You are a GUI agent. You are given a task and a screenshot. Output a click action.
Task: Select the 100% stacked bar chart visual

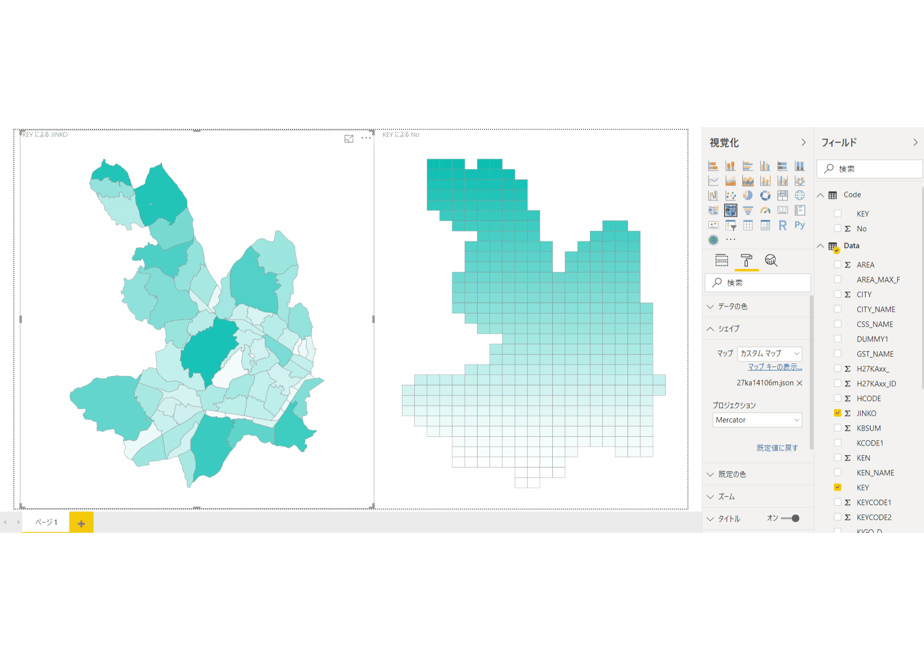click(783, 166)
